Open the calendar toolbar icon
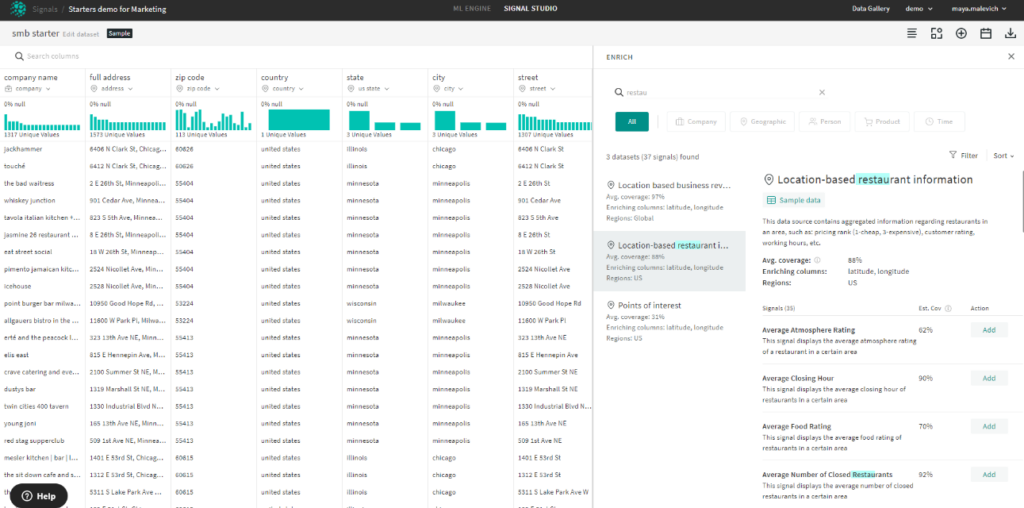1024x508 pixels. 986,33
